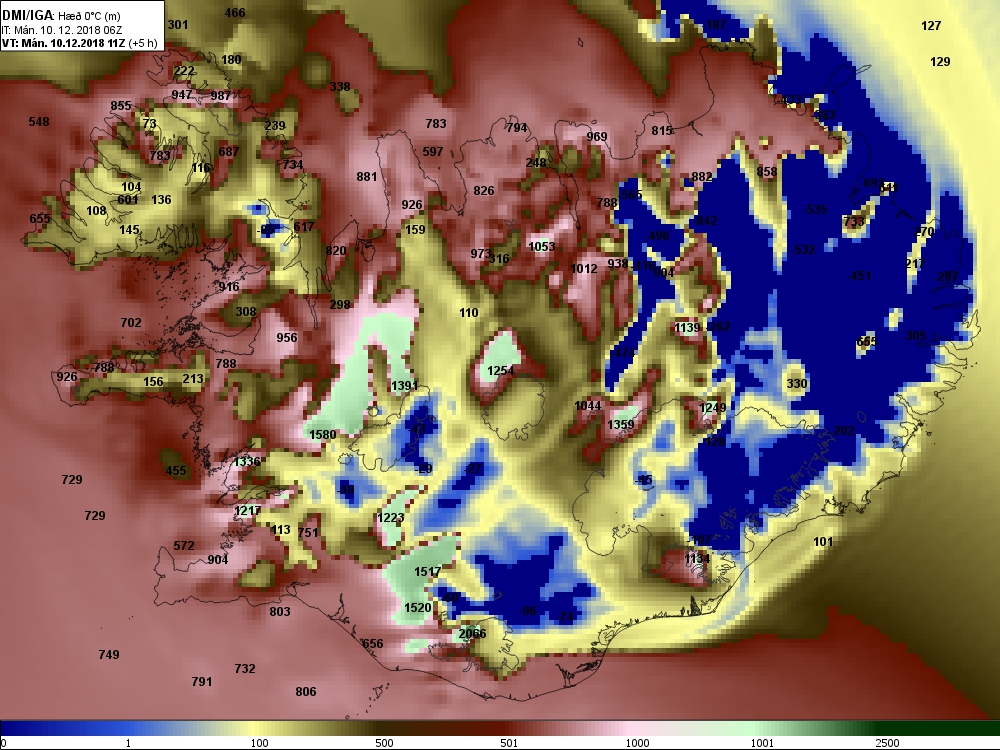Click the map value 1249

point(712,408)
